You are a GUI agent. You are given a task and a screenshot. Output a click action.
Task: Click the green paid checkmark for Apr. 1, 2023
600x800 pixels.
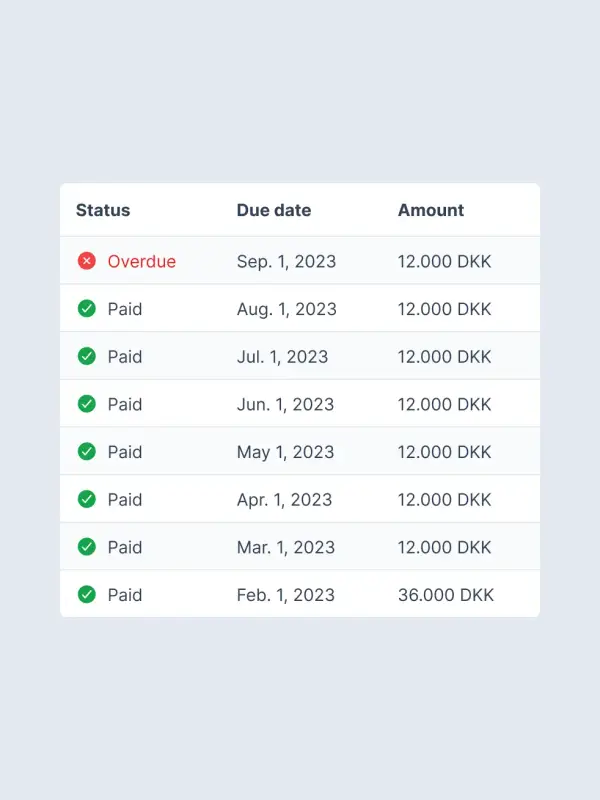(87, 499)
